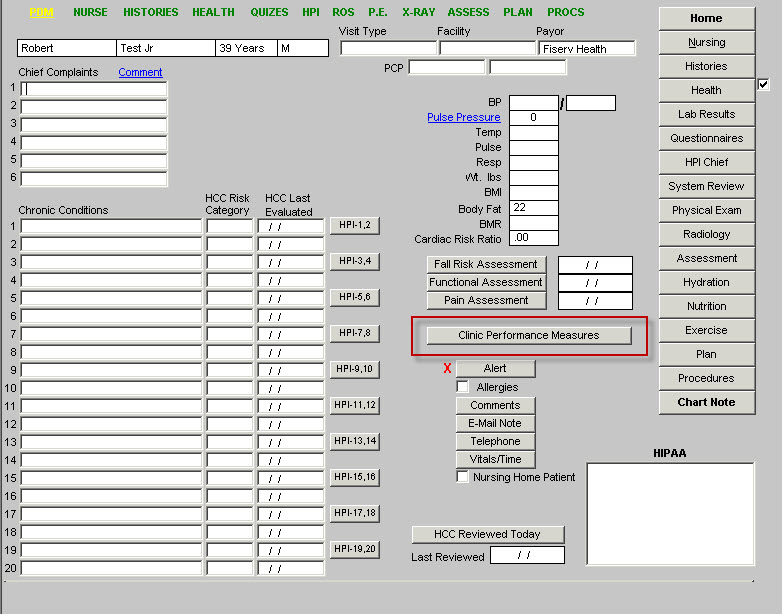
Task: Click the Alert button
Action: pos(495,368)
